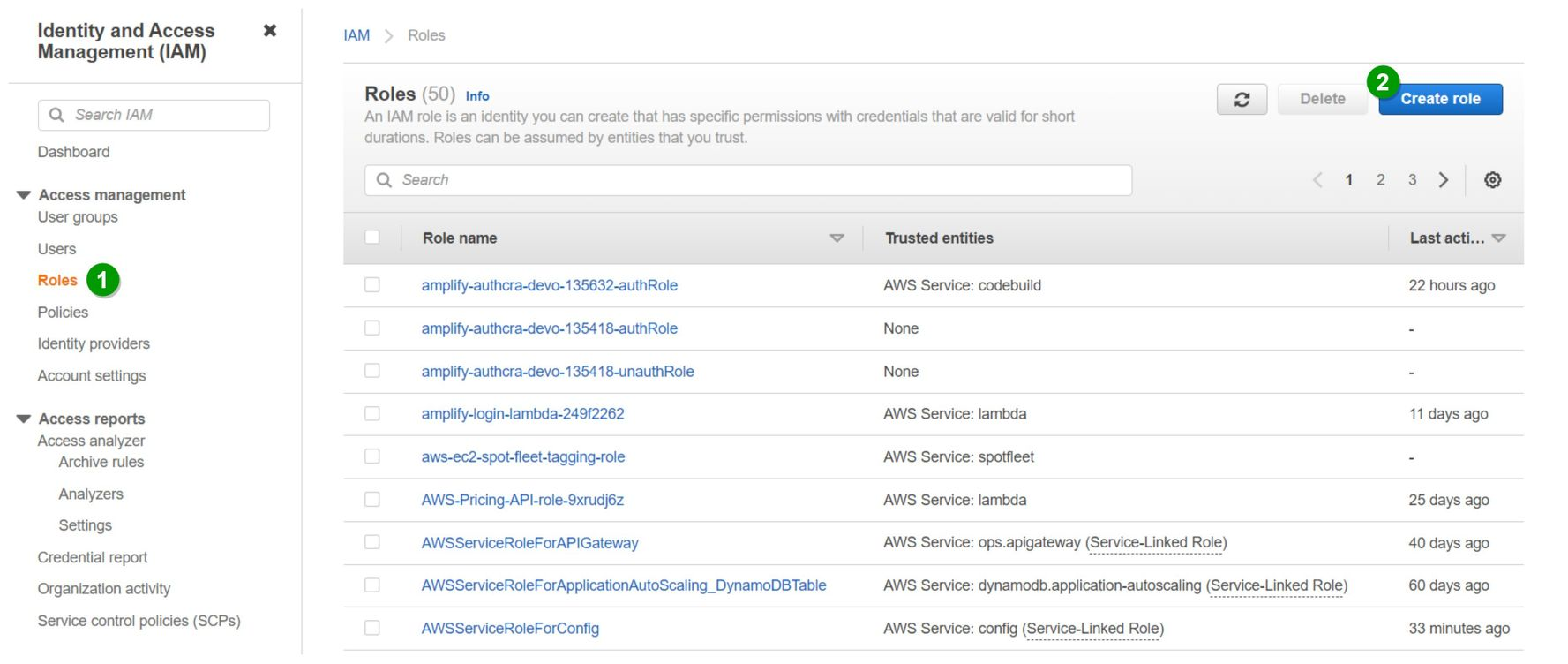This screenshot has width=1568, height=664.
Task: Click the breadcrumb separator chevron icon
Action: click(x=388, y=36)
